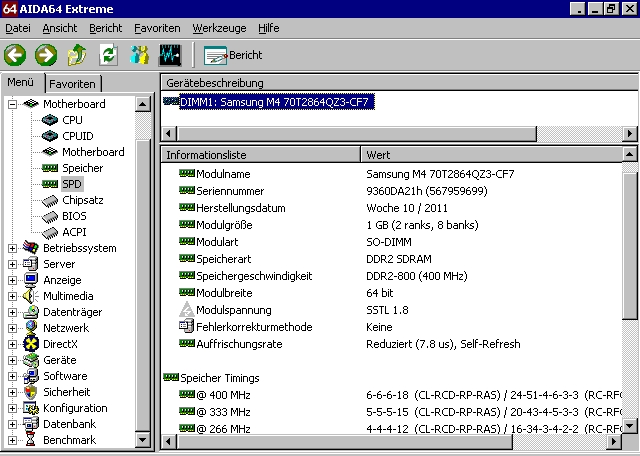Go forward with the green right arrow
Screen dimensions: 640x456
(x=46, y=55)
